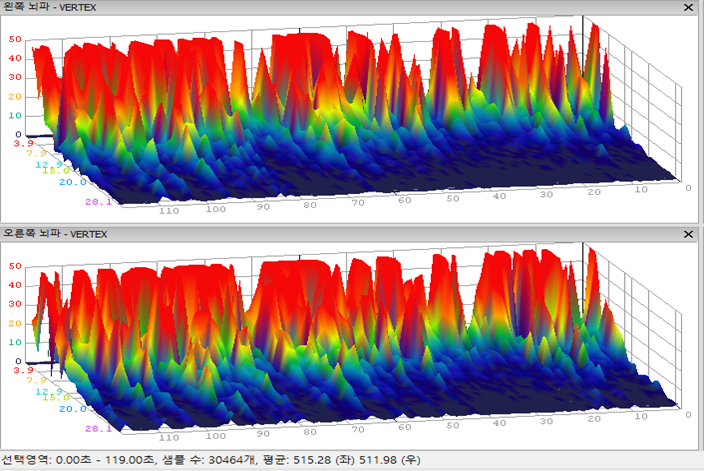Click the 50 amplitude label in the left brainwave chart

[x=15, y=39]
